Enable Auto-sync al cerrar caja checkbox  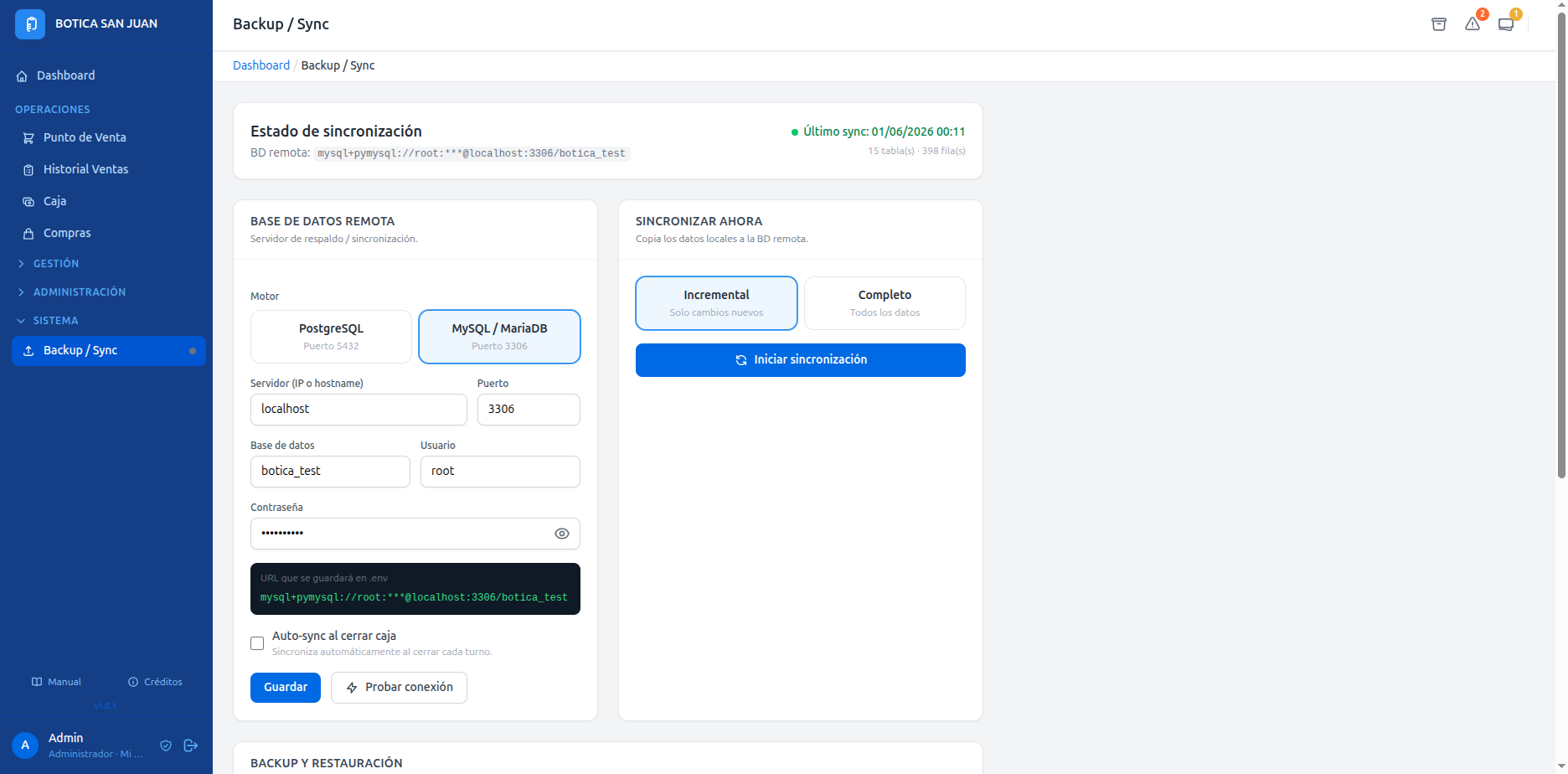[257, 643]
